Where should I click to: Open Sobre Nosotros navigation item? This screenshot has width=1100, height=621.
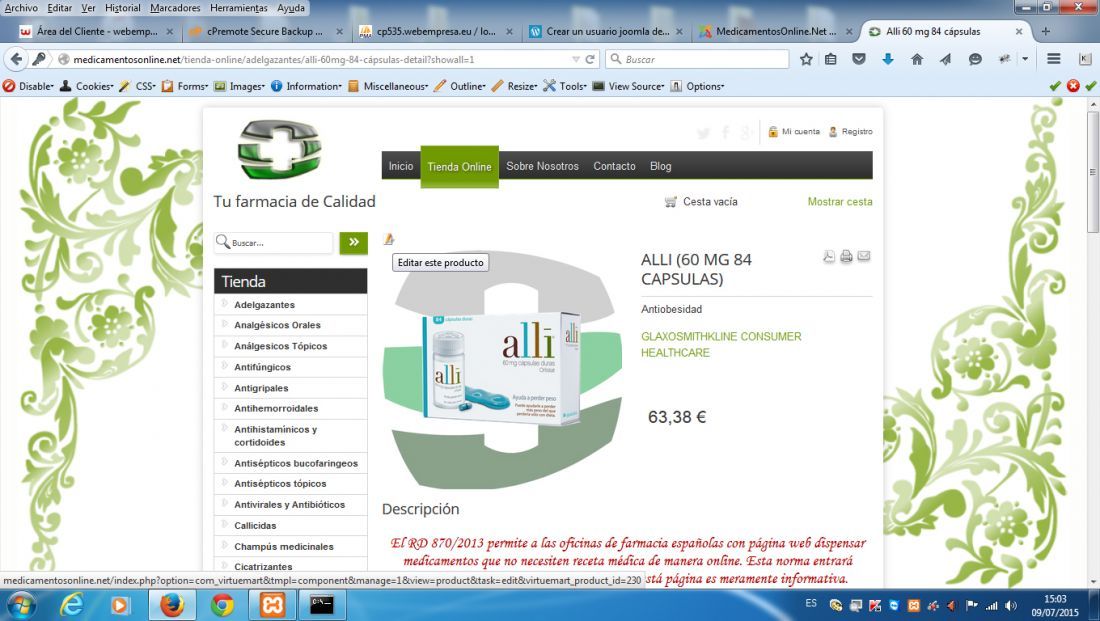542,166
